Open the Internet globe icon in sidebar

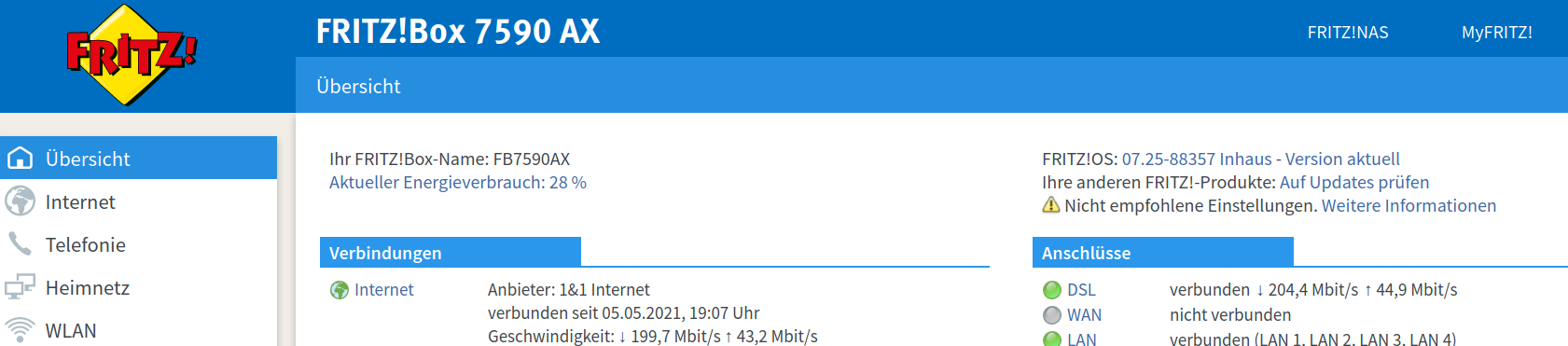click(x=20, y=201)
